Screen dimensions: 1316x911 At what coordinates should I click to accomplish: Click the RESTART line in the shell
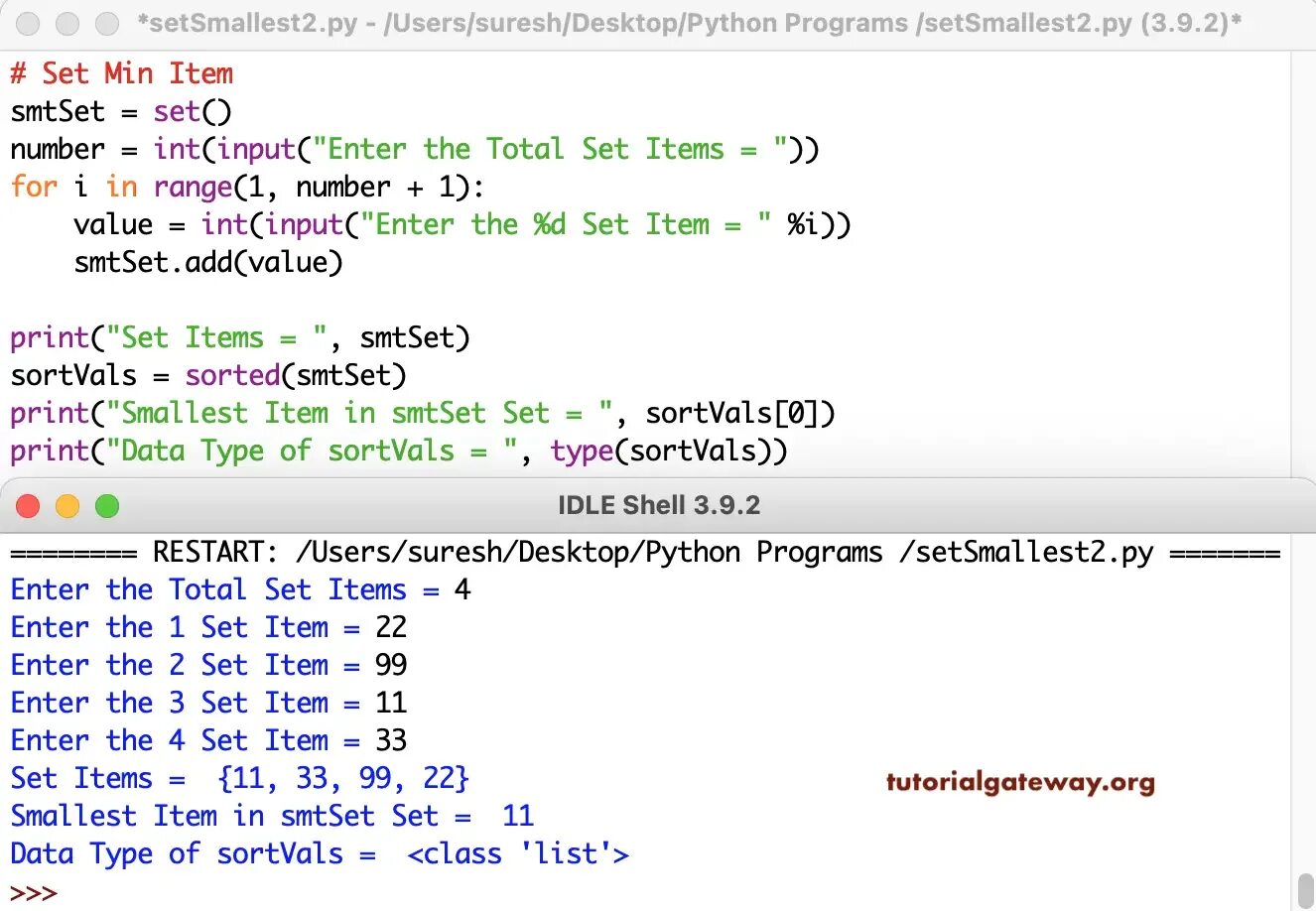click(x=645, y=552)
